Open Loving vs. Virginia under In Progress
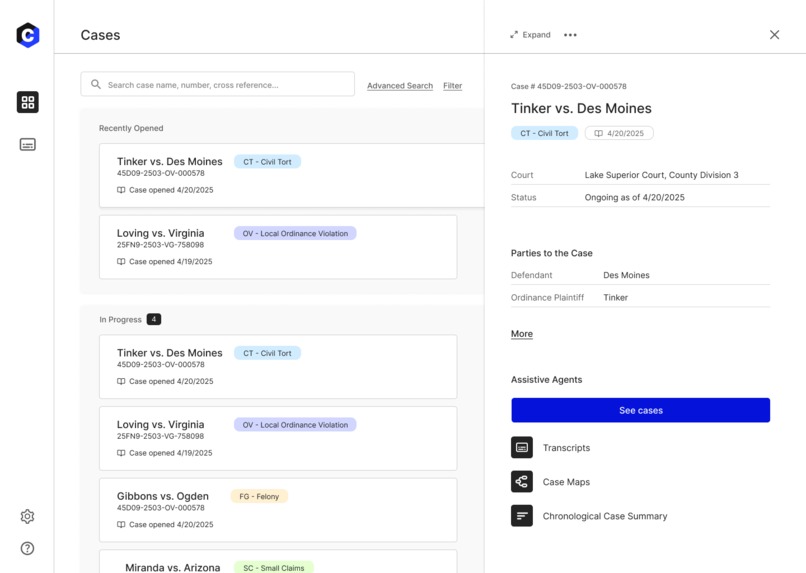The width and height of the screenshot is (806, 573). [x=278, y=438]
